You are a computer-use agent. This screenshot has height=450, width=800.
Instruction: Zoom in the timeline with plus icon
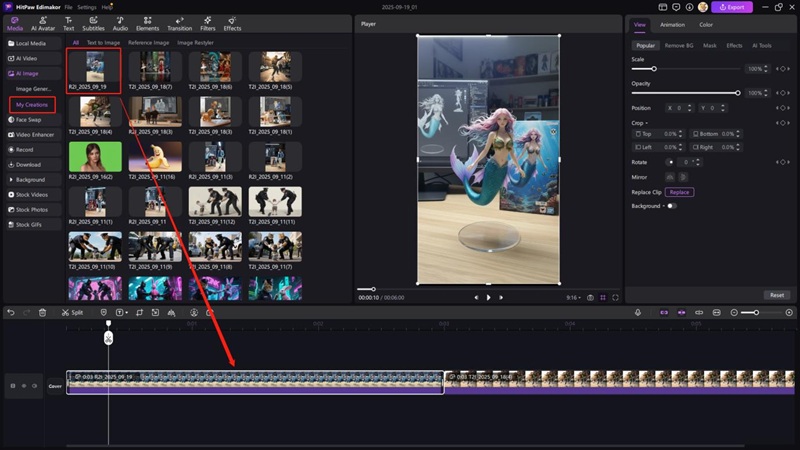789,312
